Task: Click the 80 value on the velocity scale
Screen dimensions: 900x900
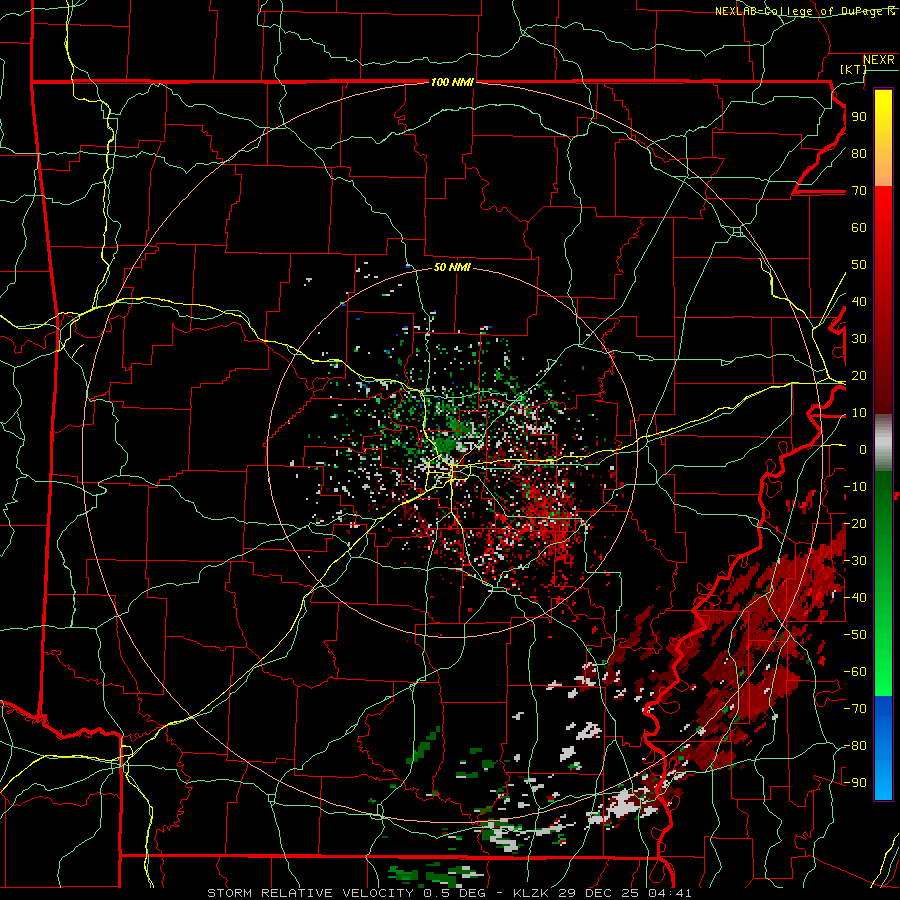Action: click(x=859, y=154)
